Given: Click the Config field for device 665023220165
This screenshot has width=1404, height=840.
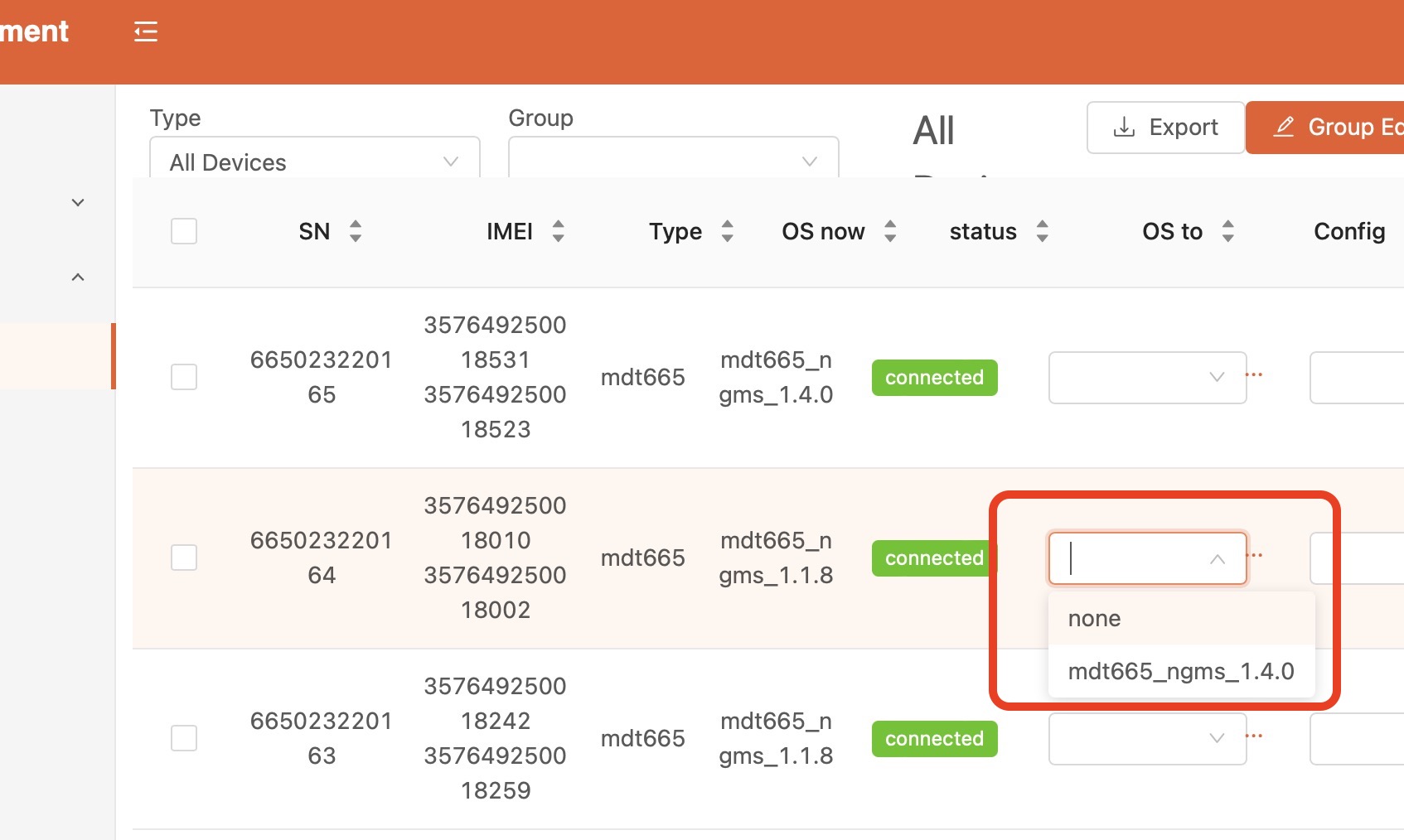Looking at the screenshot, I should tap(1357, 378).
